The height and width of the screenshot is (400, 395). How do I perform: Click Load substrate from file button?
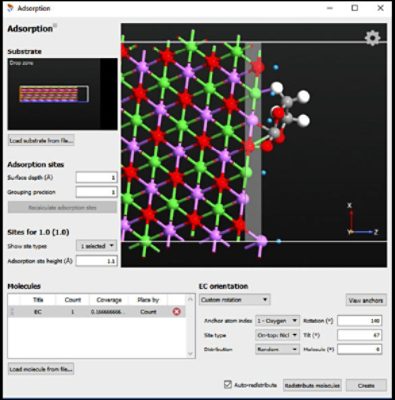41,140
